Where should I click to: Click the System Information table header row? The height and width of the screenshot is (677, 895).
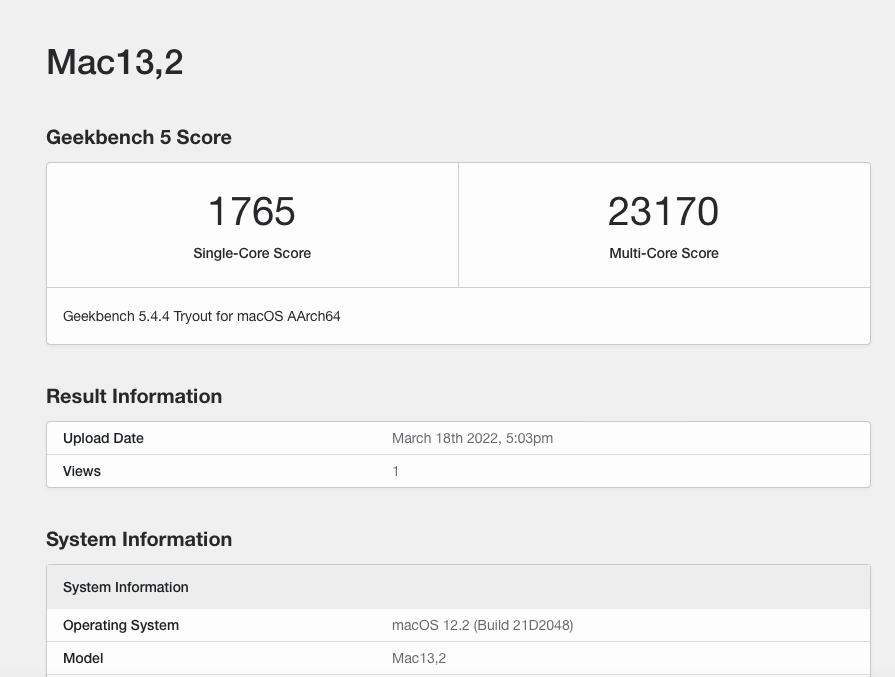(x=458, y=587)
